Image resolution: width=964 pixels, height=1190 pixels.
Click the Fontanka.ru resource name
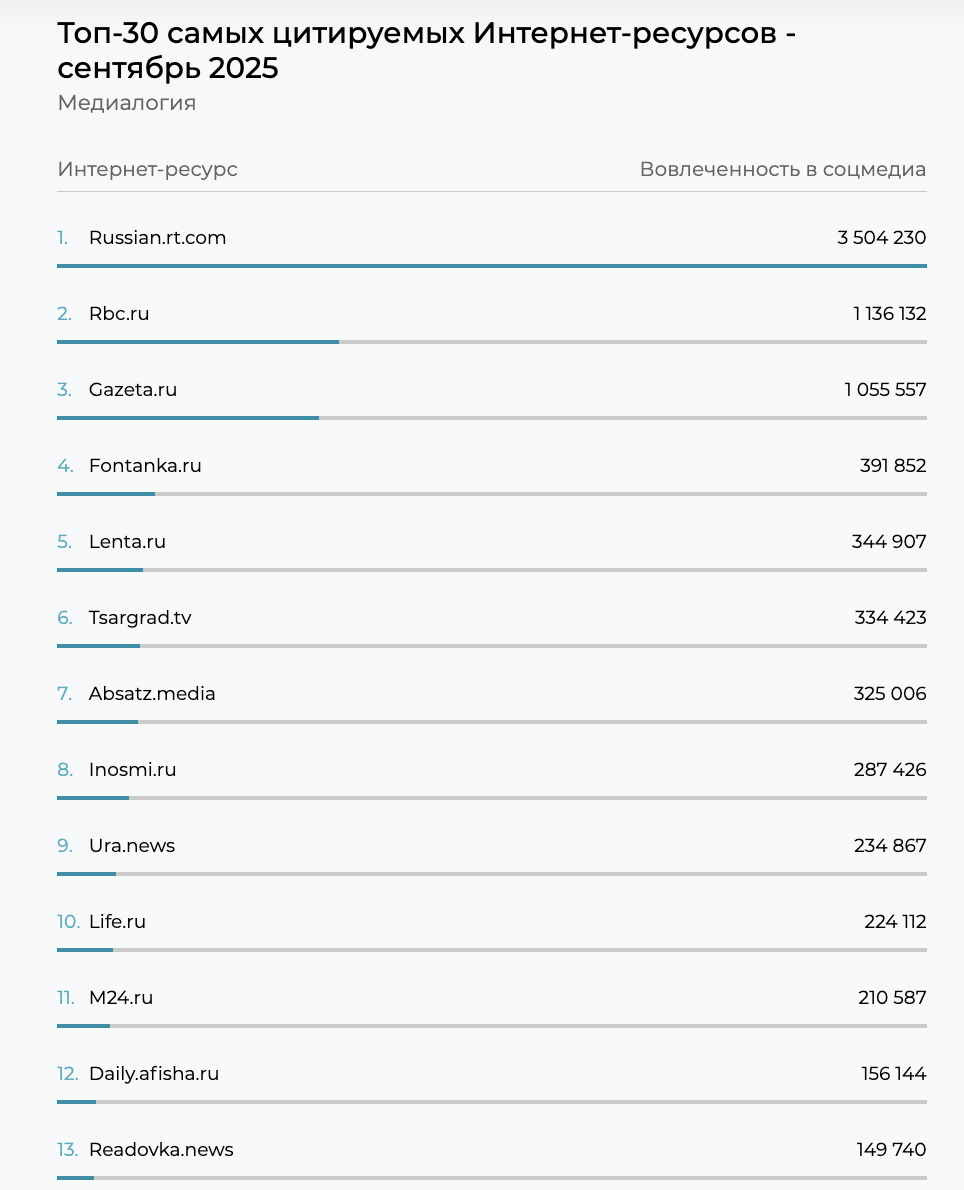(x=145, y=466)
